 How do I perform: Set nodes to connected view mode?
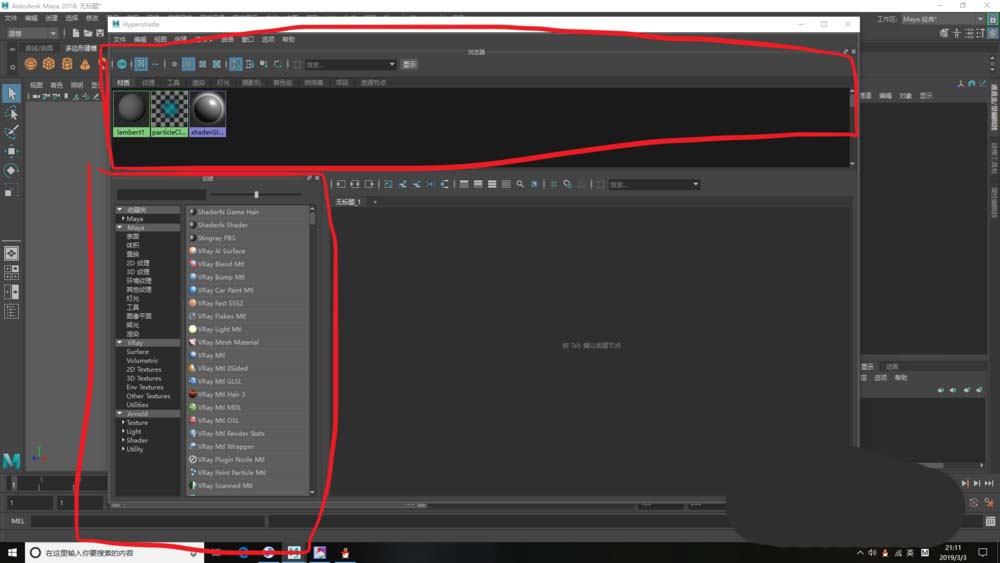tap(478, 184)
